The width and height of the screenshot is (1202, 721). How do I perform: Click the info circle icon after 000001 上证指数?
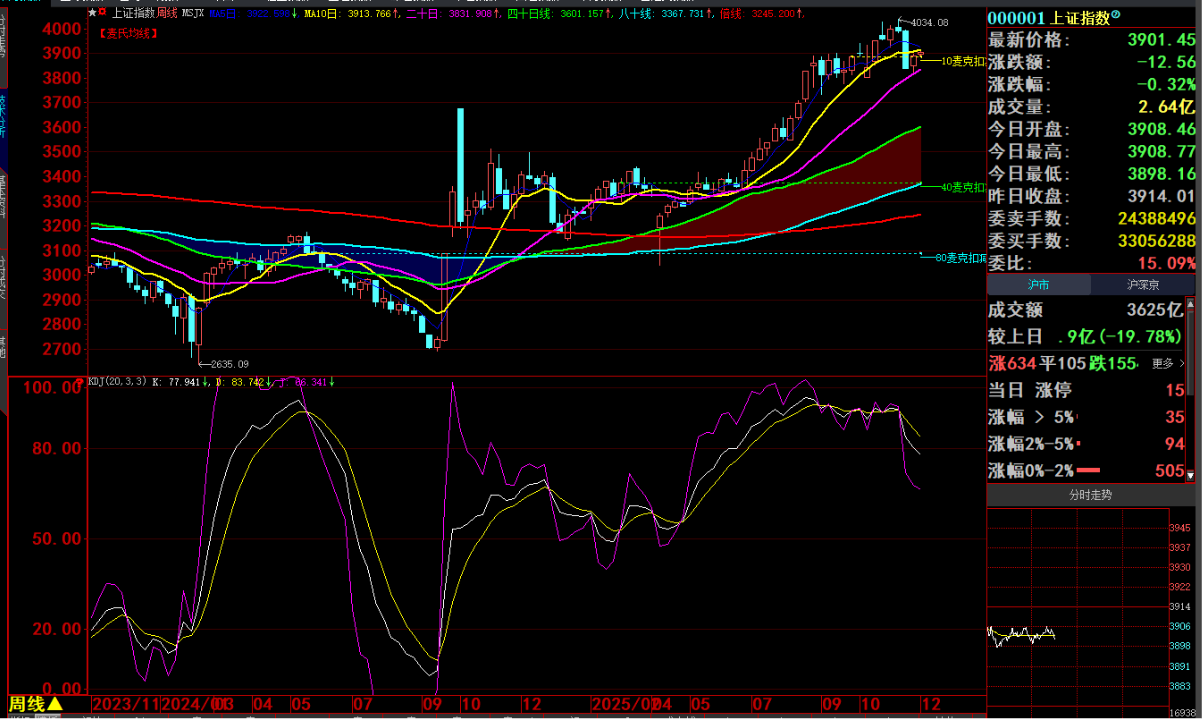[x=1115, y=16]
